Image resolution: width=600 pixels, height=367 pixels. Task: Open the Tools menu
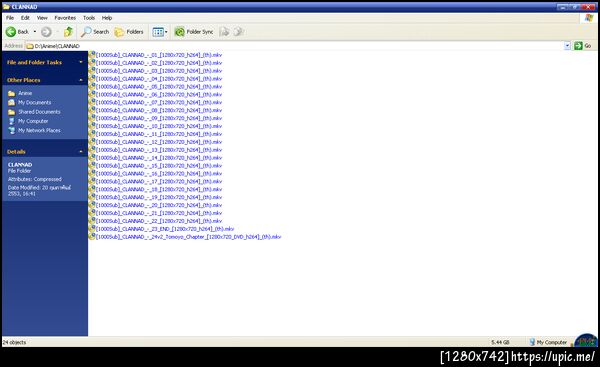click(x=89, y=18)
